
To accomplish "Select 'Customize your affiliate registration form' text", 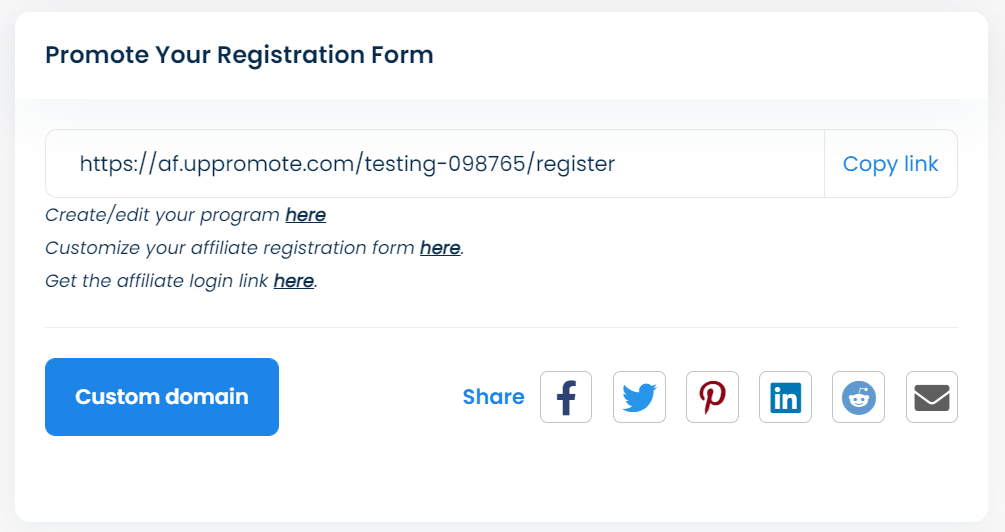I will pyautogui.click(x=230, y=248).
